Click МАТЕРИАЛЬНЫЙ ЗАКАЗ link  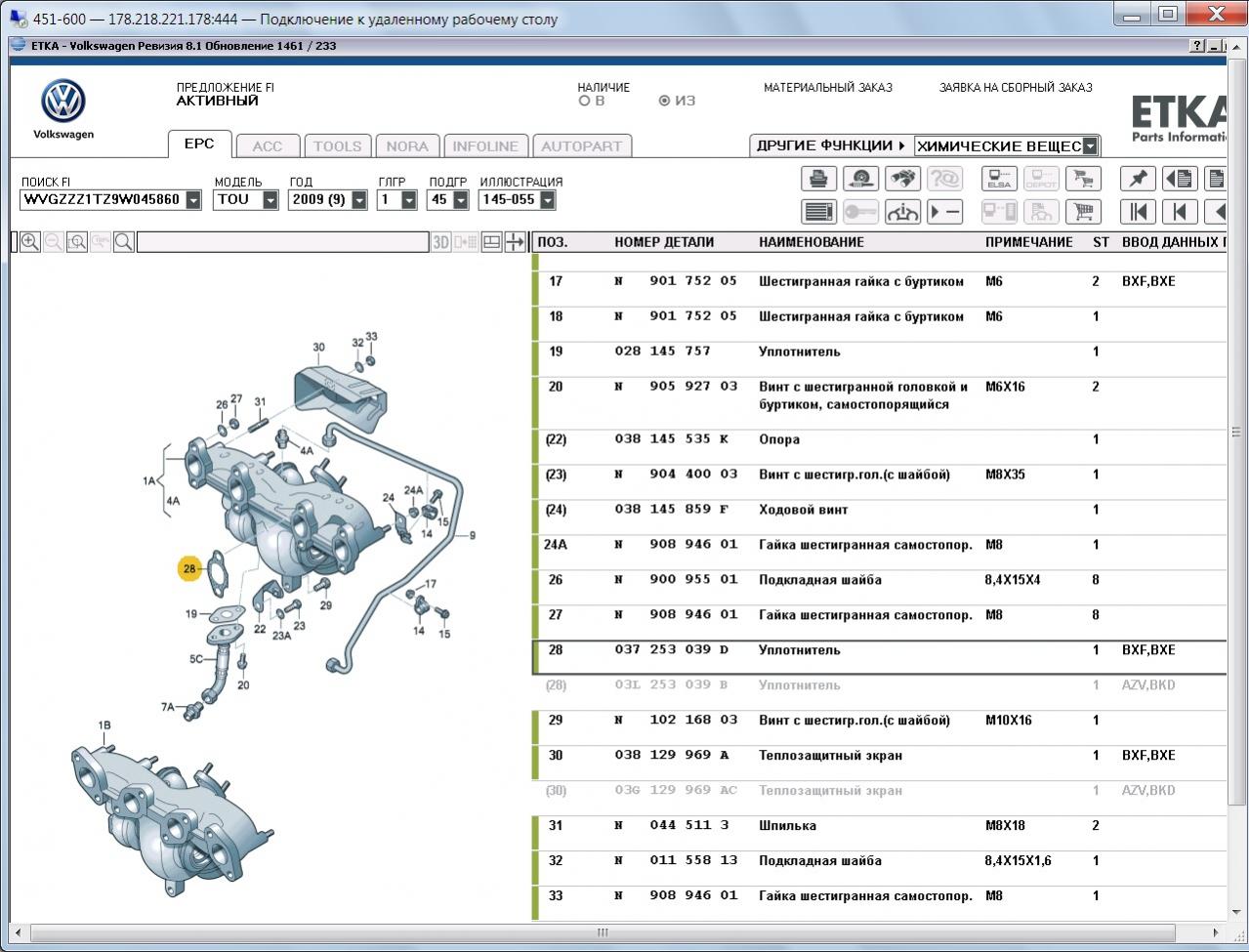[x=828, y=88]
